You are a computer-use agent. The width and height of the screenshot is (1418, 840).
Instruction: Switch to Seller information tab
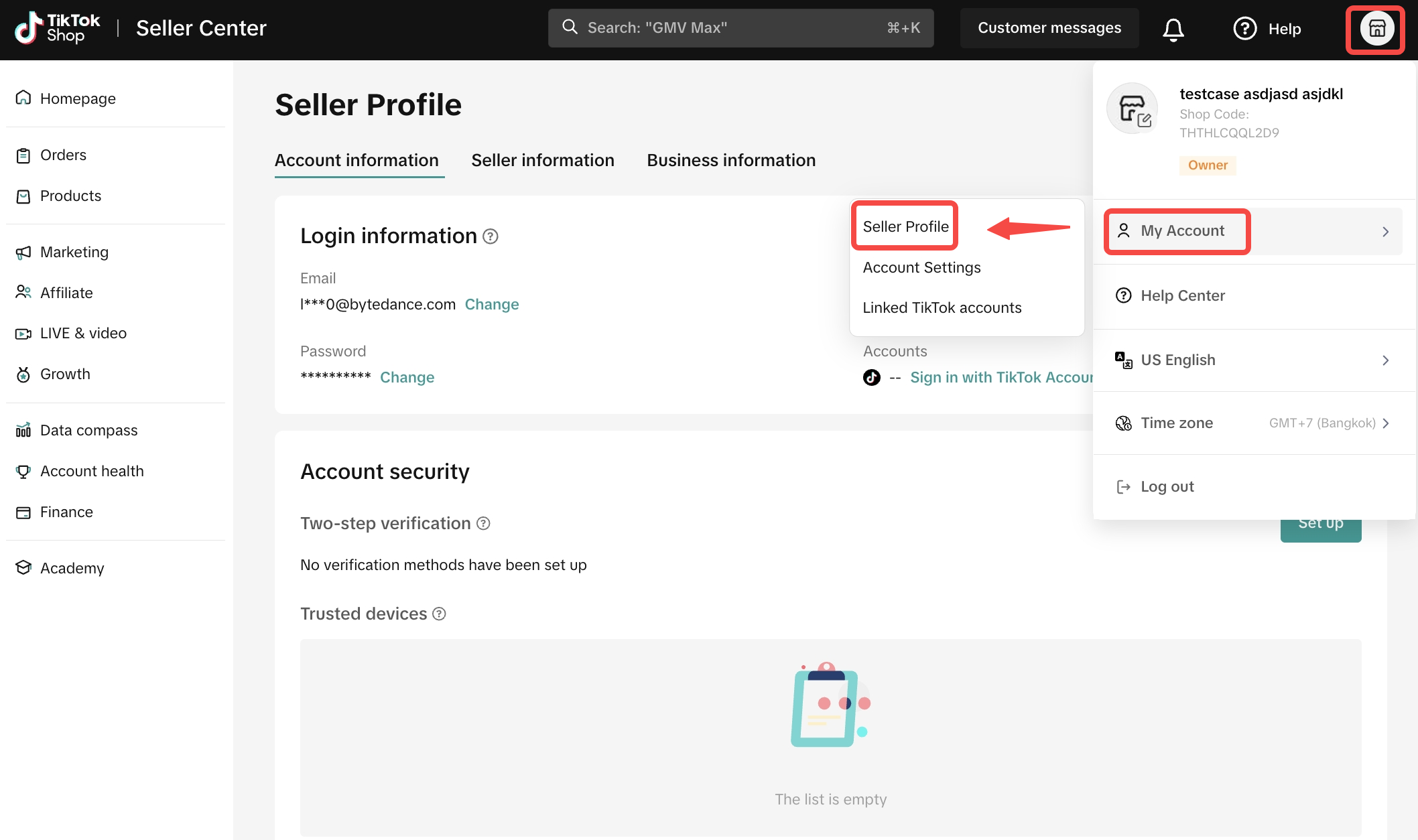click(x=542, y=161)
